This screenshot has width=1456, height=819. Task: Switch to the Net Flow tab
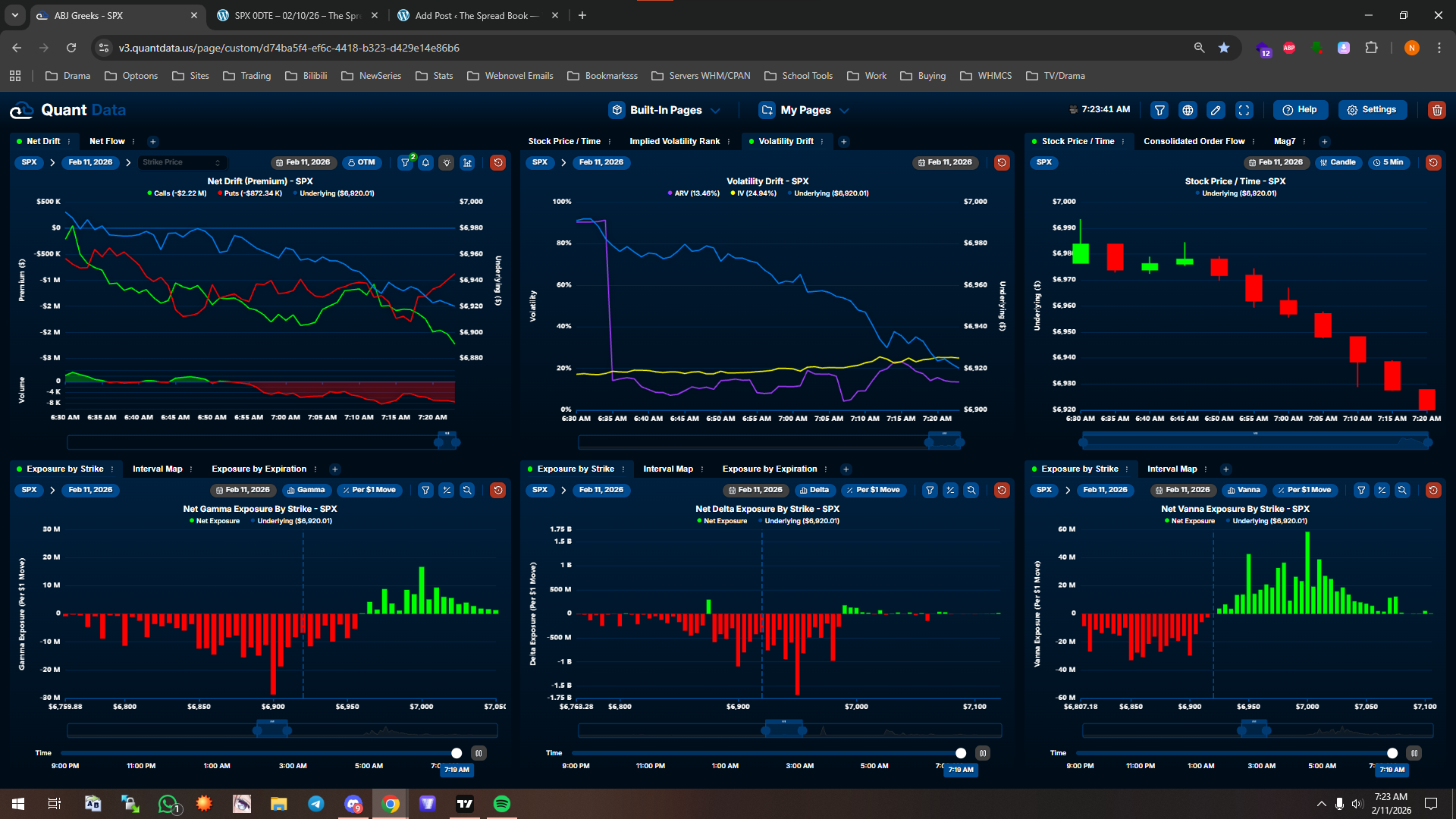pos(107,141)
